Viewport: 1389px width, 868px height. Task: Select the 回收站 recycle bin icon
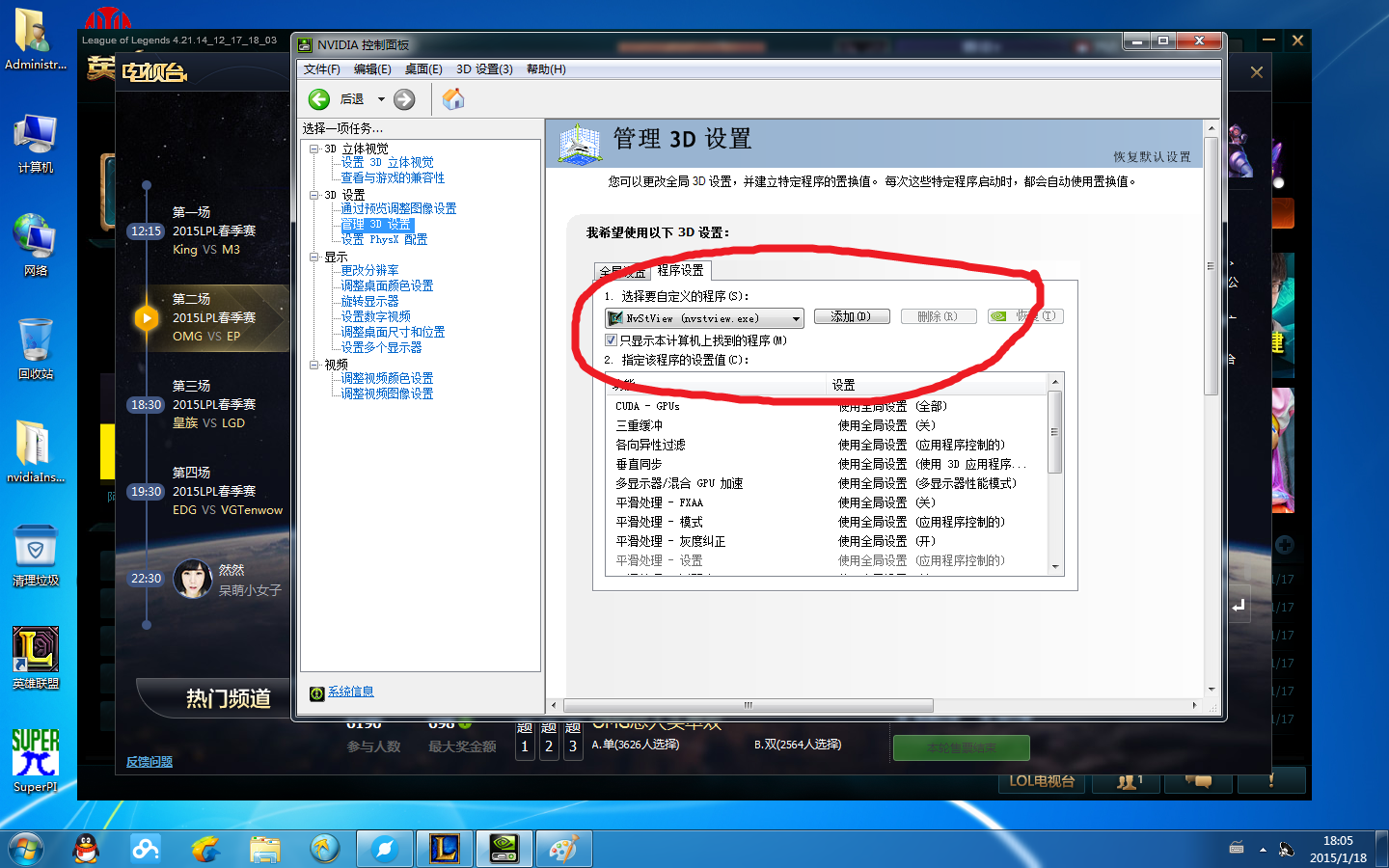(x=36, y=349)
